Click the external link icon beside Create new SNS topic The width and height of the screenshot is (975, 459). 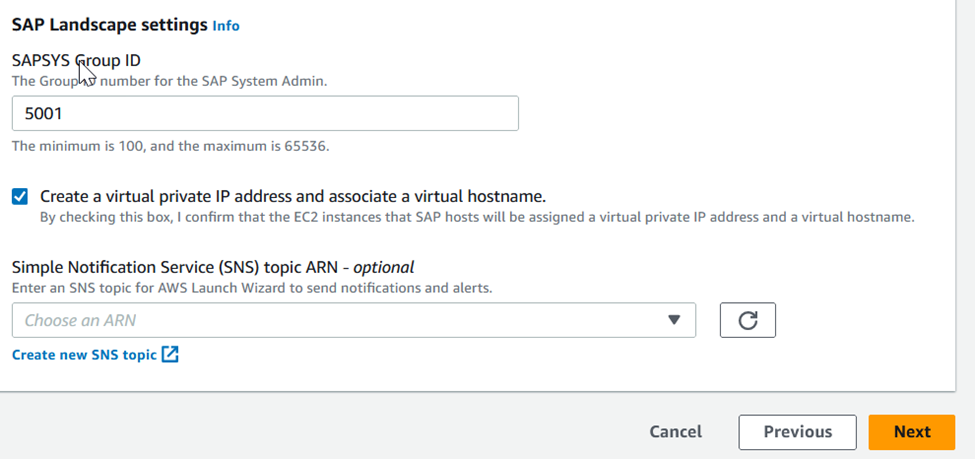170,355
